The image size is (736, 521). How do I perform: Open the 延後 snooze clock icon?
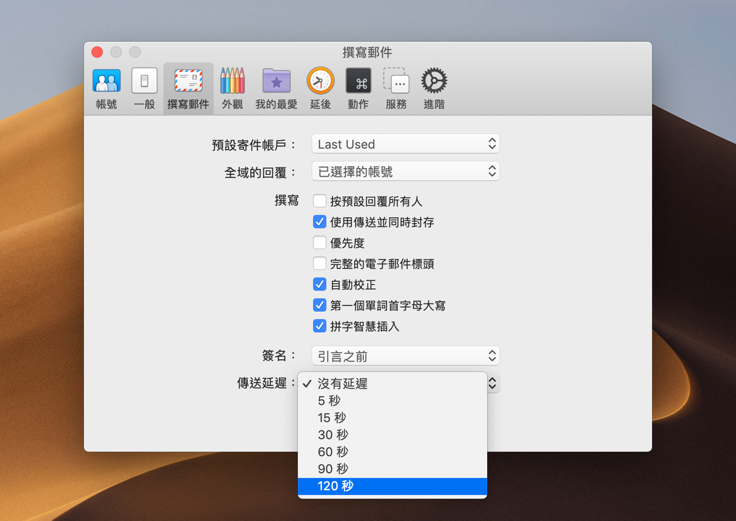pyautogui.click(x=321, y=89)
